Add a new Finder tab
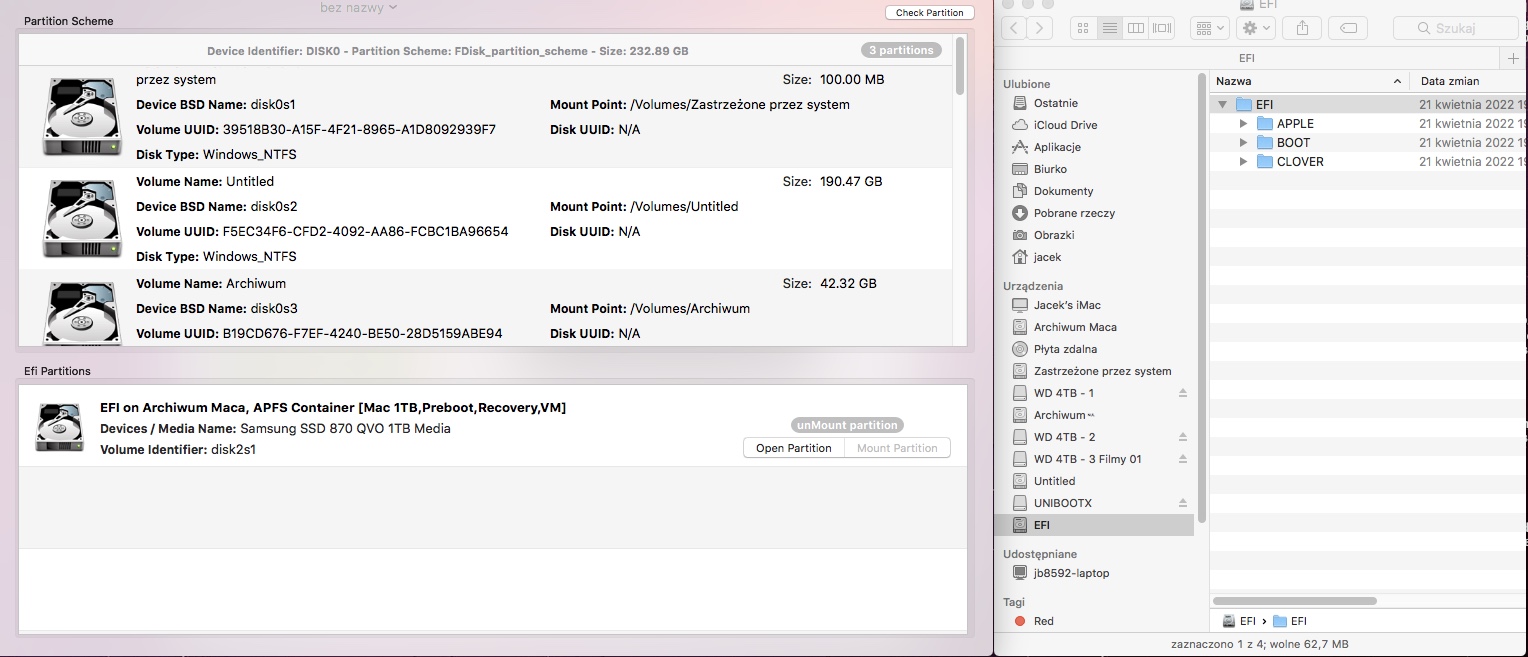Image resolution: width=1528 pixels, height=657 pixels. point(1515,58)
